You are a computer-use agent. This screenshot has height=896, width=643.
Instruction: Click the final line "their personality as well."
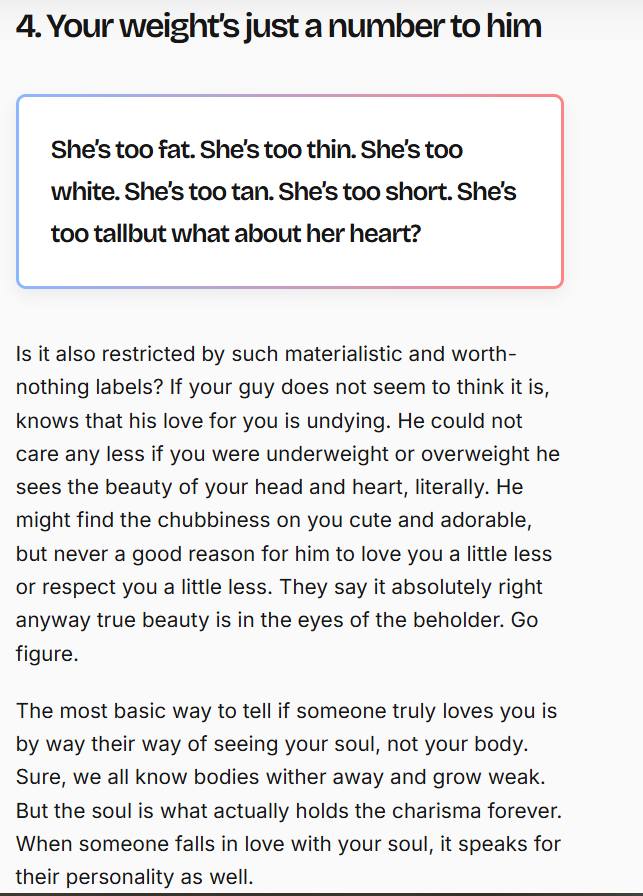click(135, 877)
